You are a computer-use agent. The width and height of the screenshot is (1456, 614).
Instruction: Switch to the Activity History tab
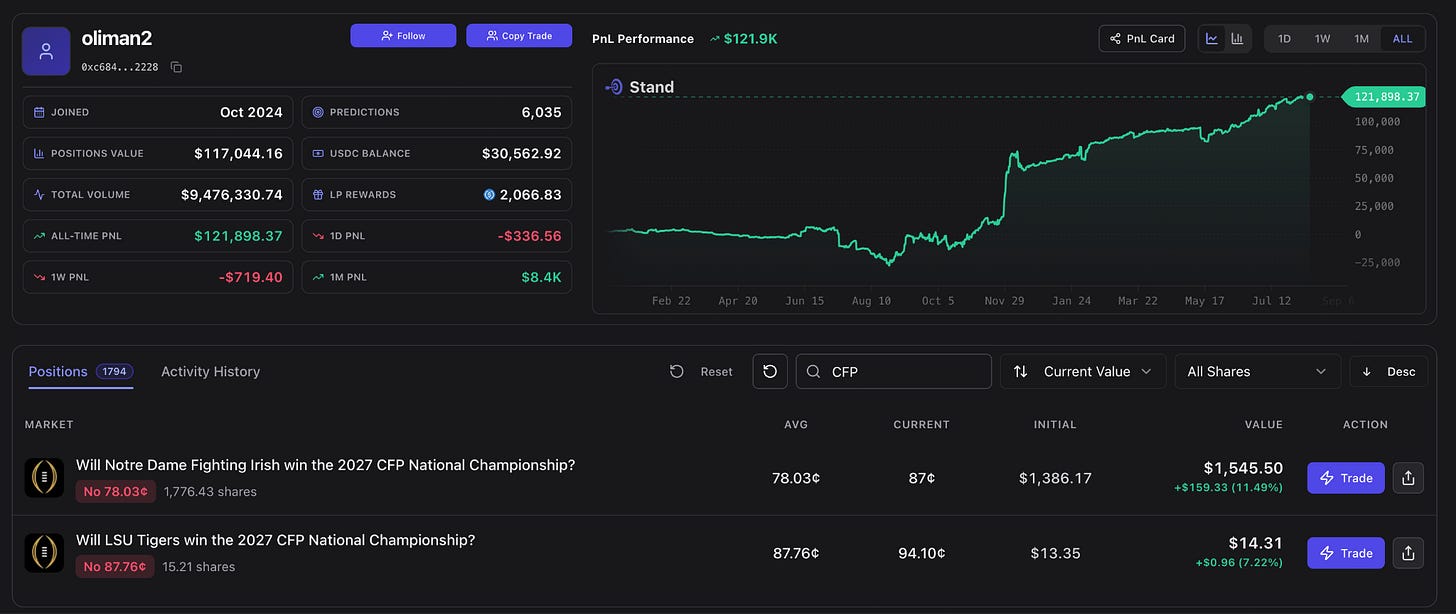tap(210, 371)
